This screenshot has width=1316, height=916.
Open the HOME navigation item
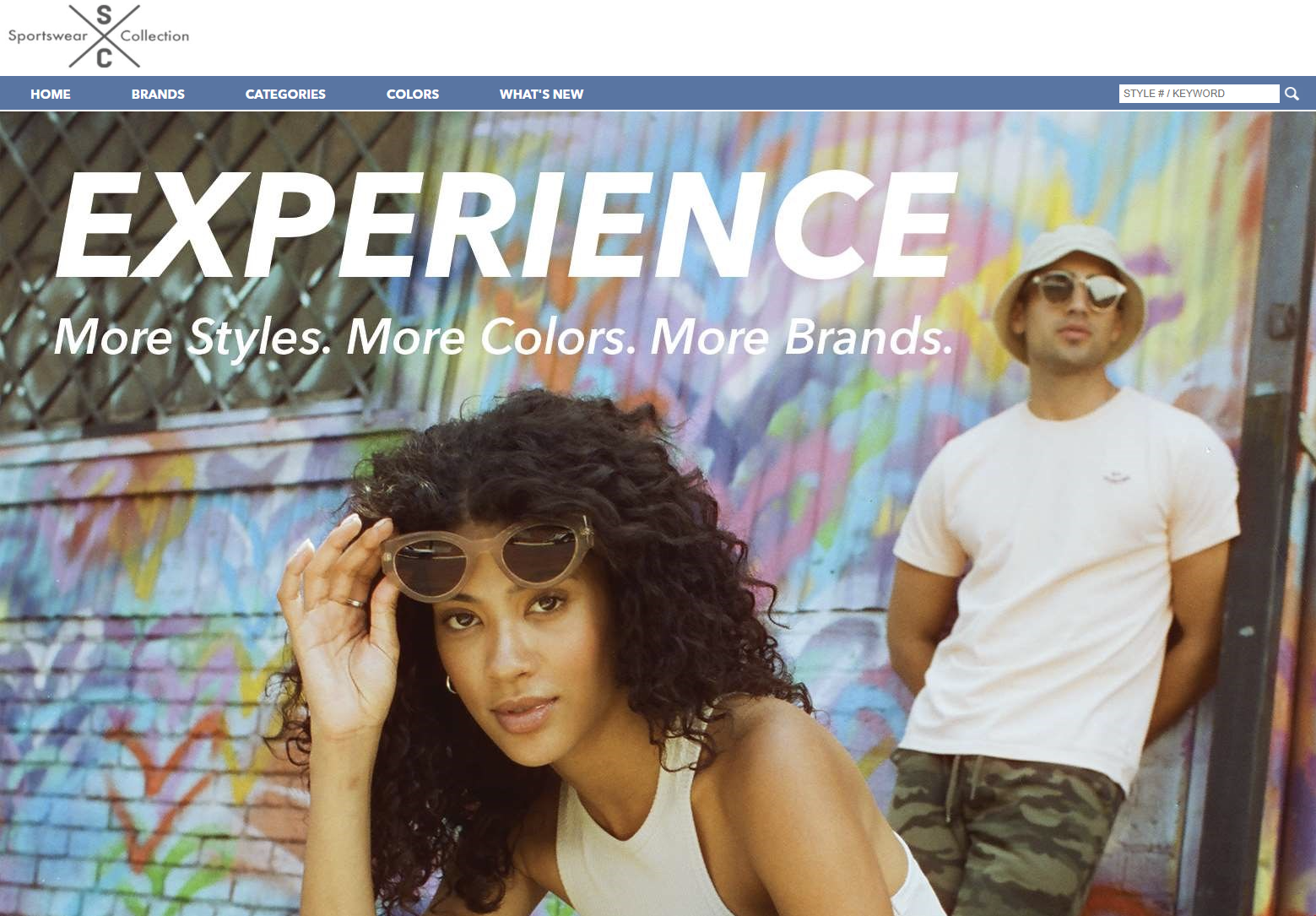(x=51, y=94)
